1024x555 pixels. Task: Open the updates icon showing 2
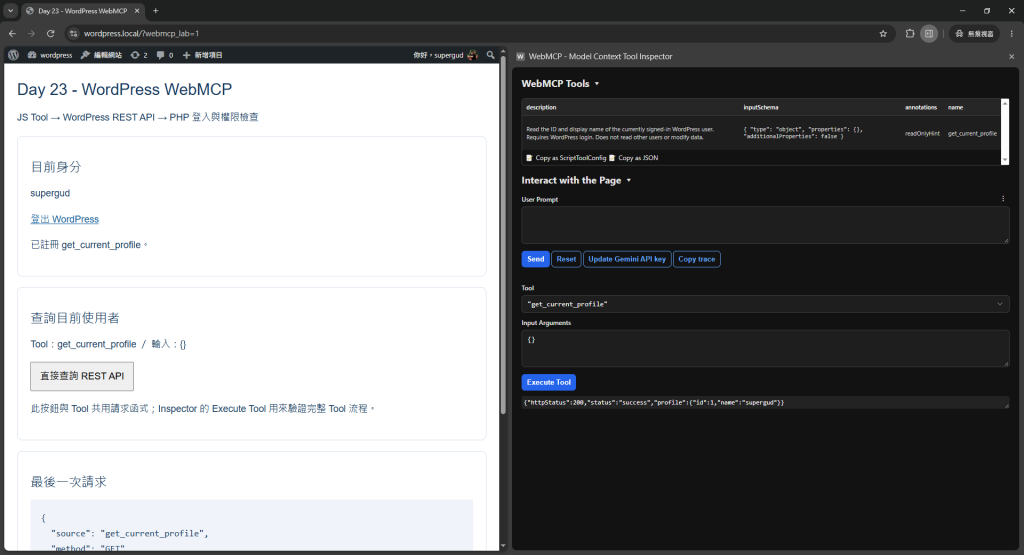pos(139,56)
